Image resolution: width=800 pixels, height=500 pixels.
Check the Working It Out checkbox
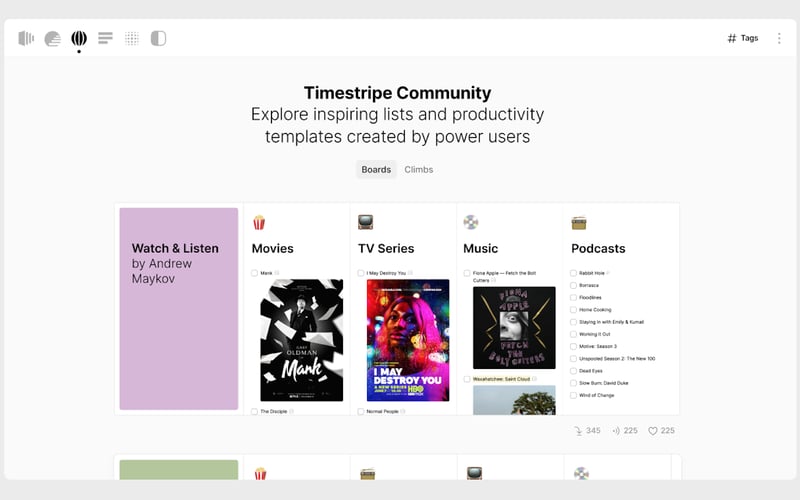tap(573, 334)
